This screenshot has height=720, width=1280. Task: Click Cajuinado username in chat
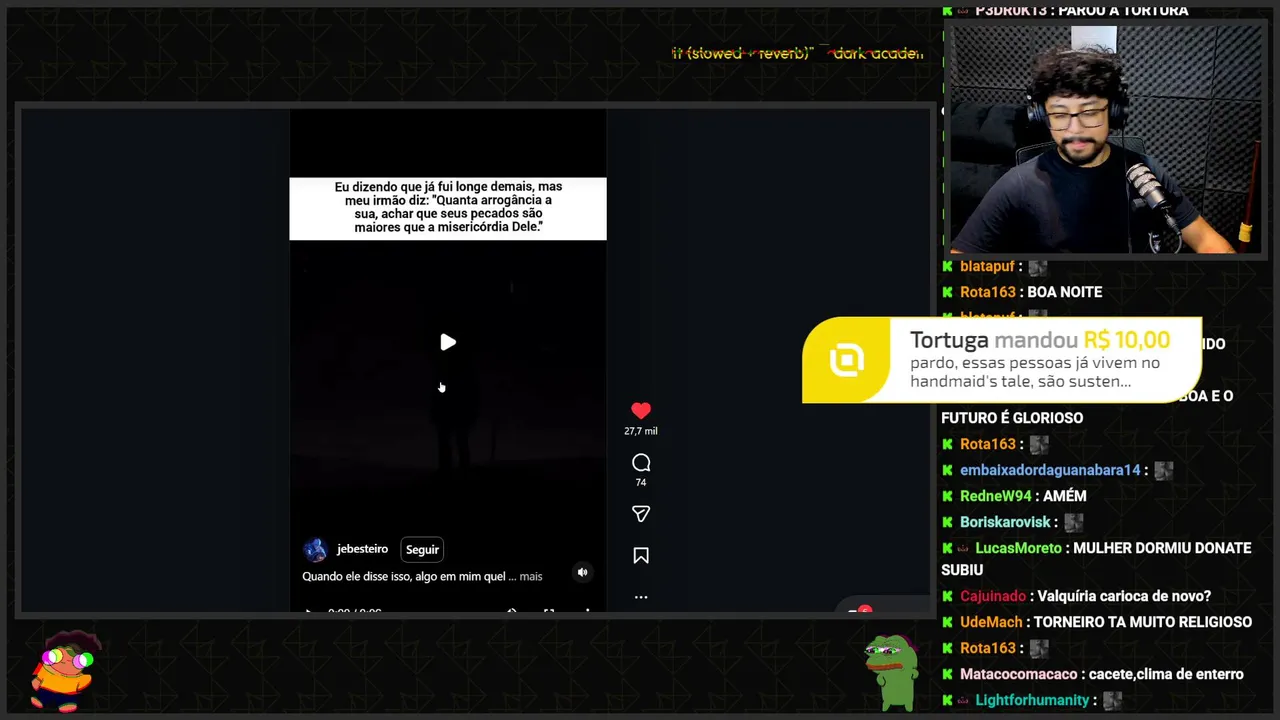[992, 596]
